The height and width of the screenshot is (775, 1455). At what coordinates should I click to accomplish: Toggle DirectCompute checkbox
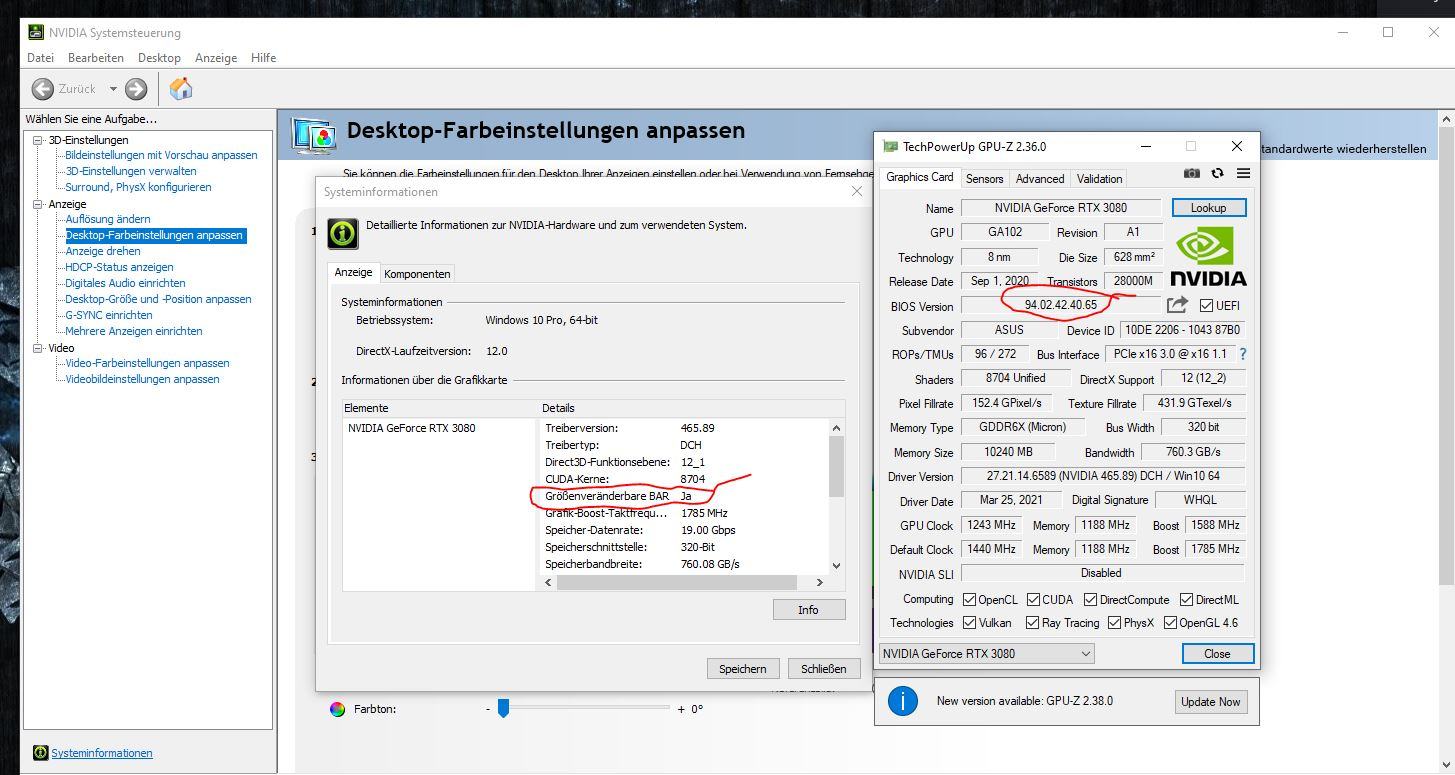point(1091,600)
